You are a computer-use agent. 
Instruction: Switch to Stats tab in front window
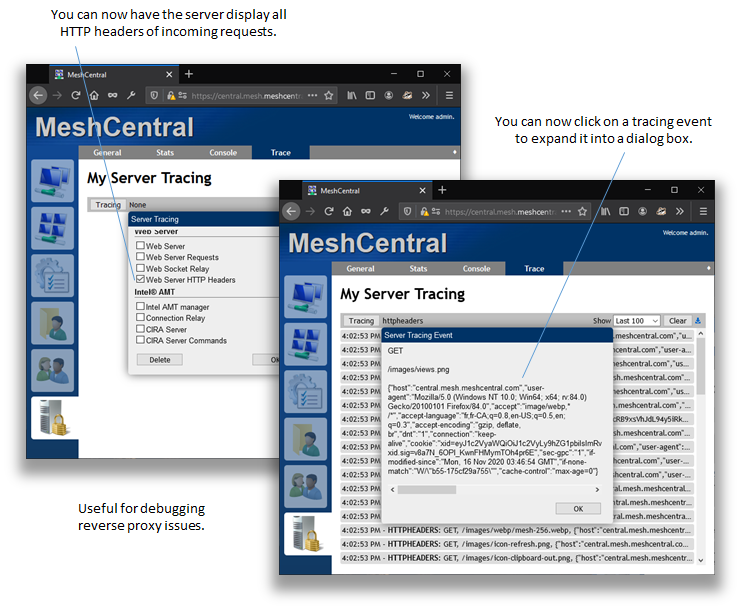pos(418,268)
